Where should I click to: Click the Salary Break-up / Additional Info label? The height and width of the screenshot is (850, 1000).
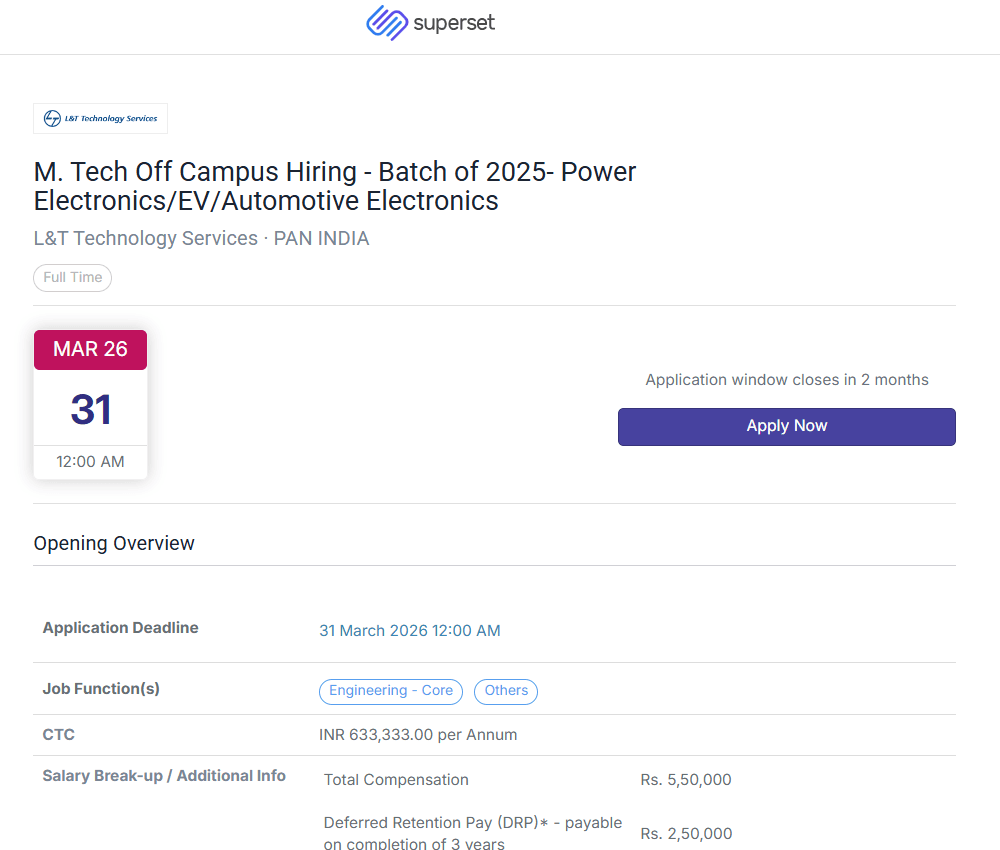point(164,776)
